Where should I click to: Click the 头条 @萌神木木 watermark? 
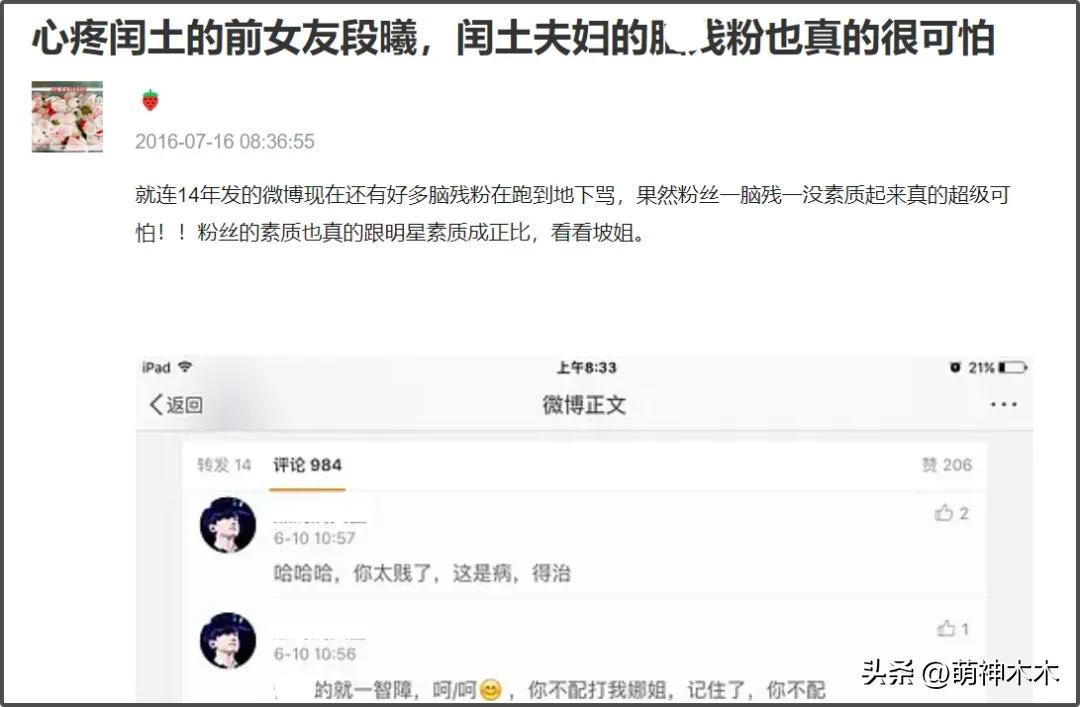960,673
